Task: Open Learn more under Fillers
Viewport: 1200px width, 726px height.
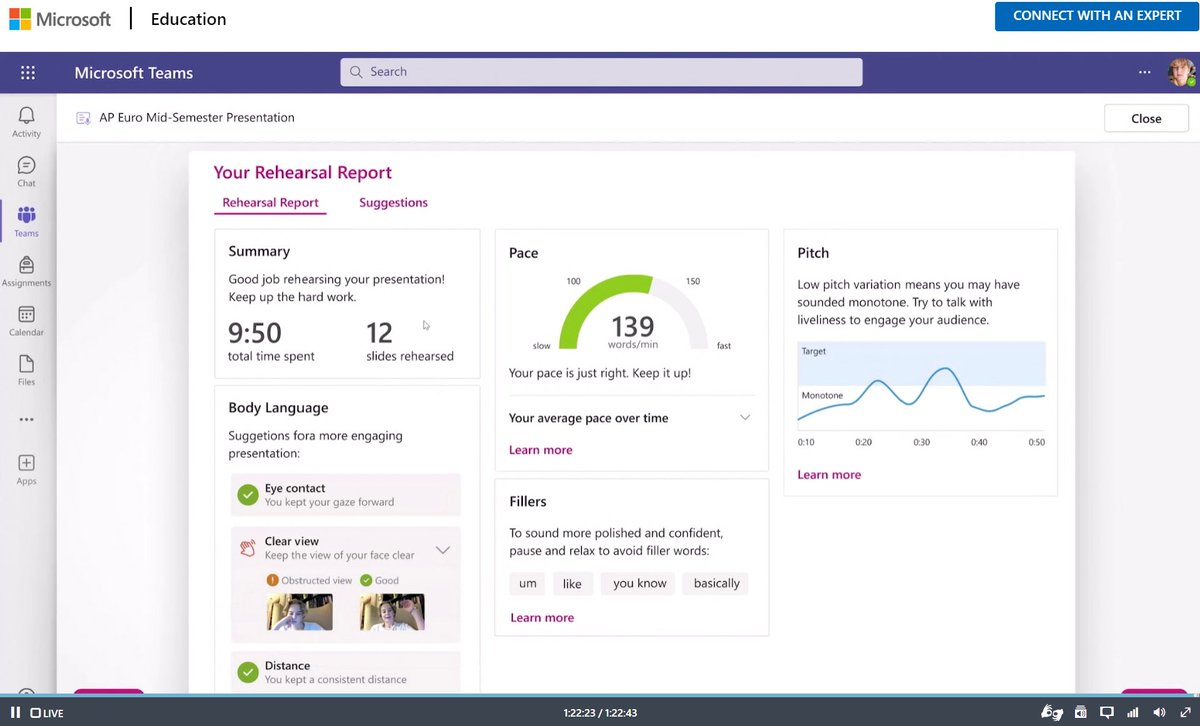Action: 542,618
